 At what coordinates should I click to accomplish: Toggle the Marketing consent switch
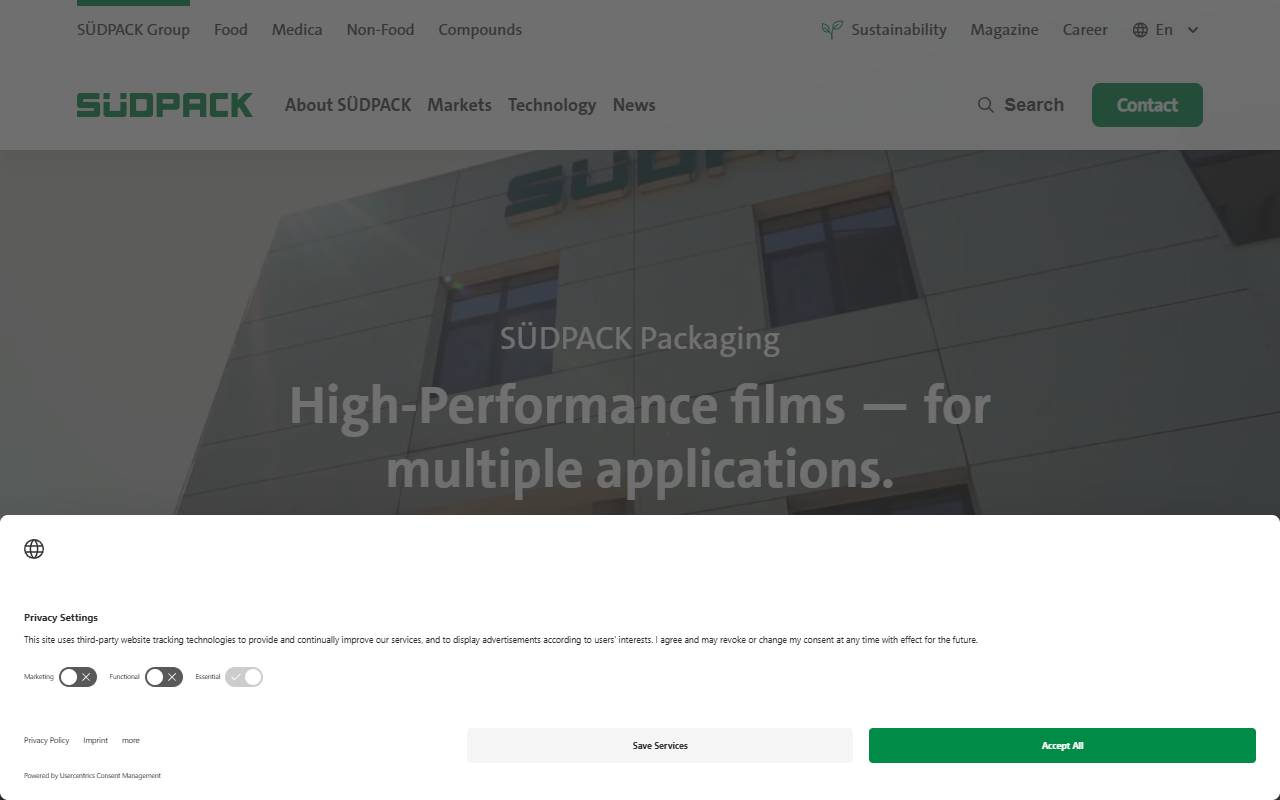coord(78,677)
